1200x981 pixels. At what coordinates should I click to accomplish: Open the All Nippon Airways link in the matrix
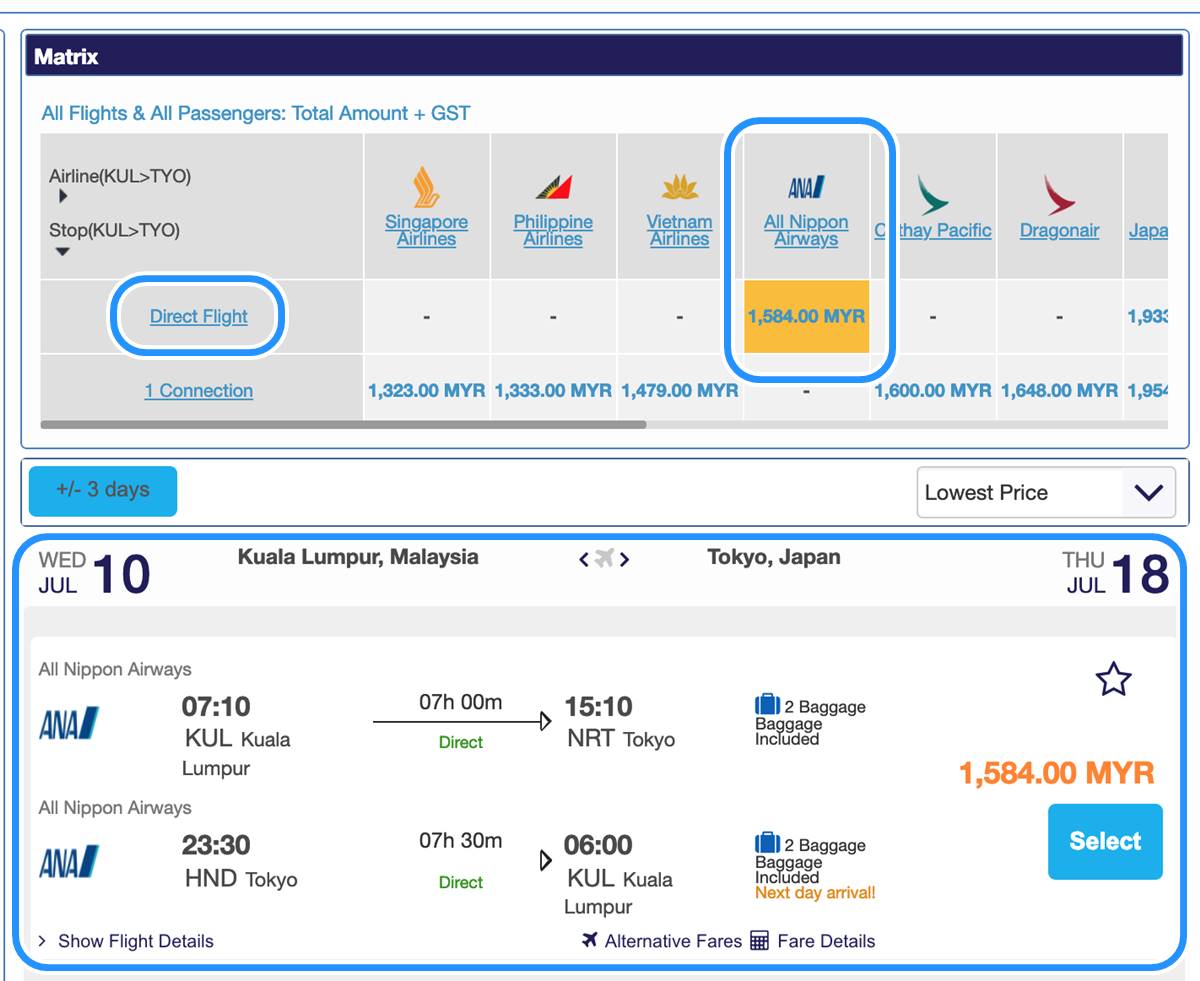[x=806, y=230]
